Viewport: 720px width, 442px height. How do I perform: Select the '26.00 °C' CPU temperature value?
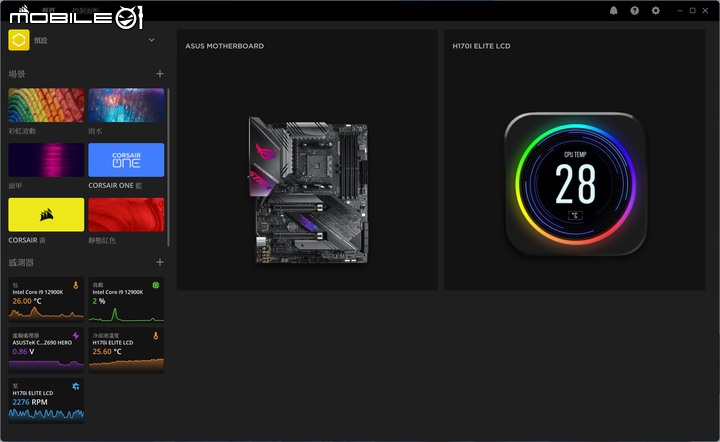click(27, 301)
